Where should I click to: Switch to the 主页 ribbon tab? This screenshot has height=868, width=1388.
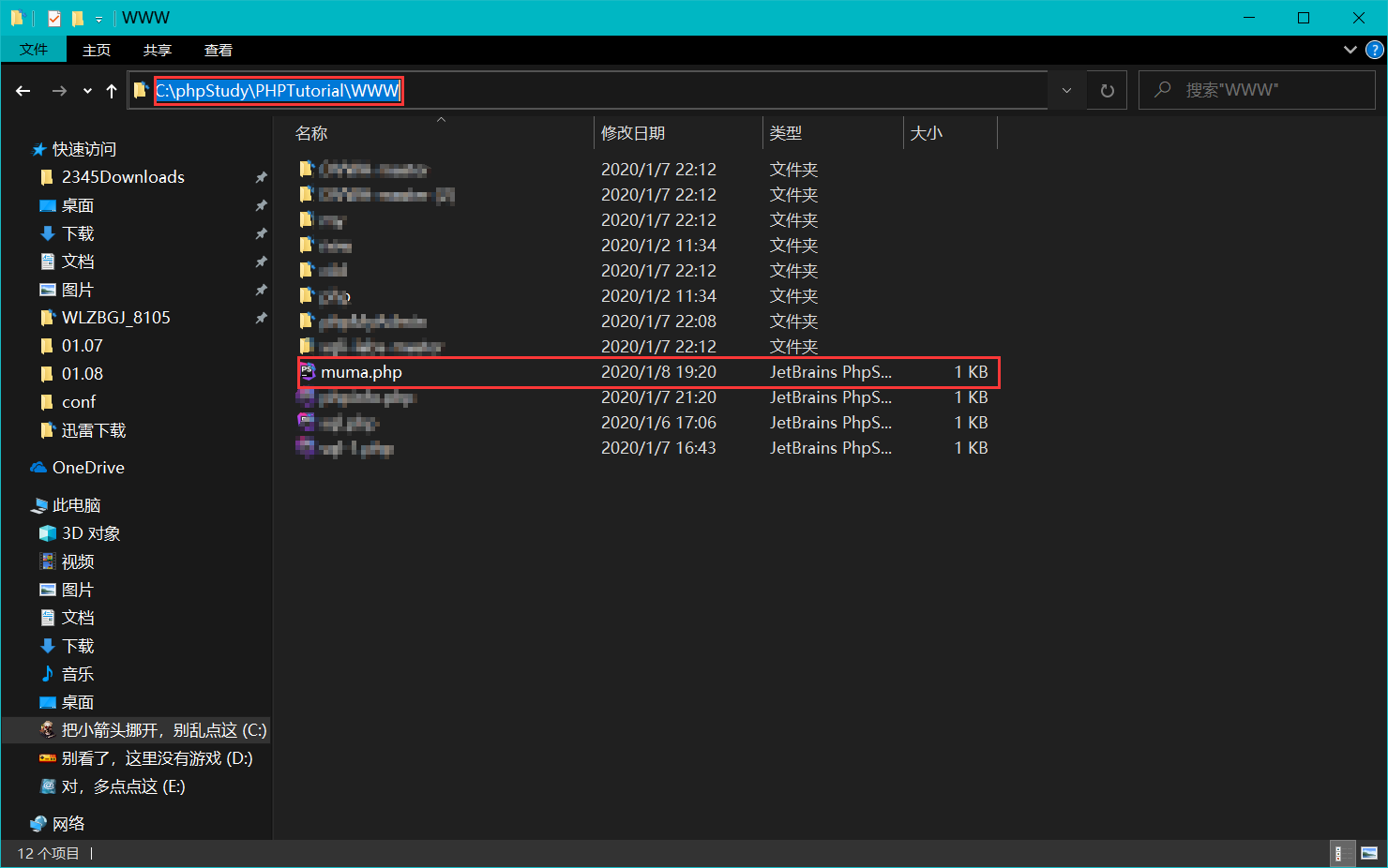[97, 50]
